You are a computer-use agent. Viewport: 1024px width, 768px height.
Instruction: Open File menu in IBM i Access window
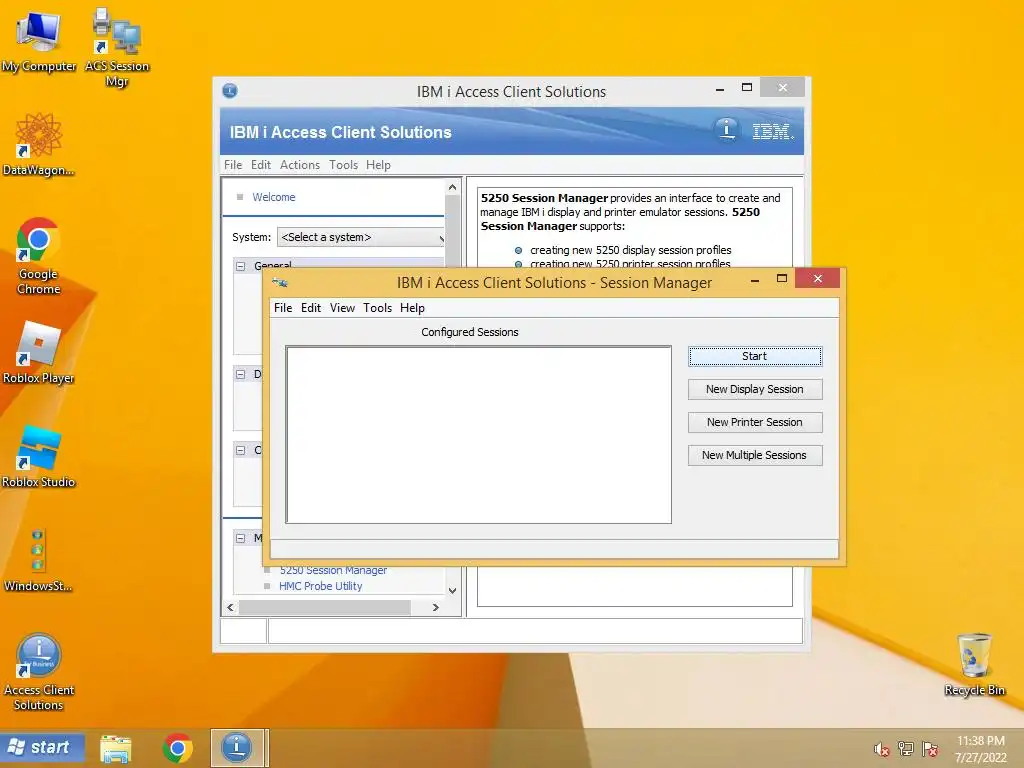pyautogui.click(x=232, y=165)
